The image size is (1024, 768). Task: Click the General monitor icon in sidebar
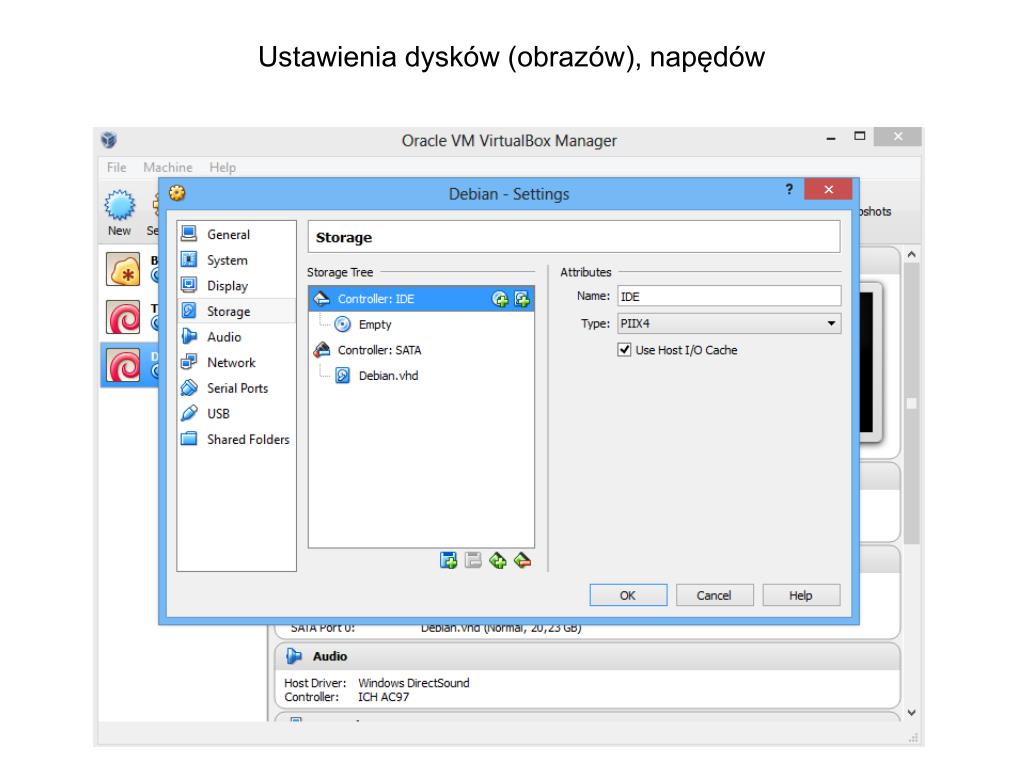click(x=189, y=234)
